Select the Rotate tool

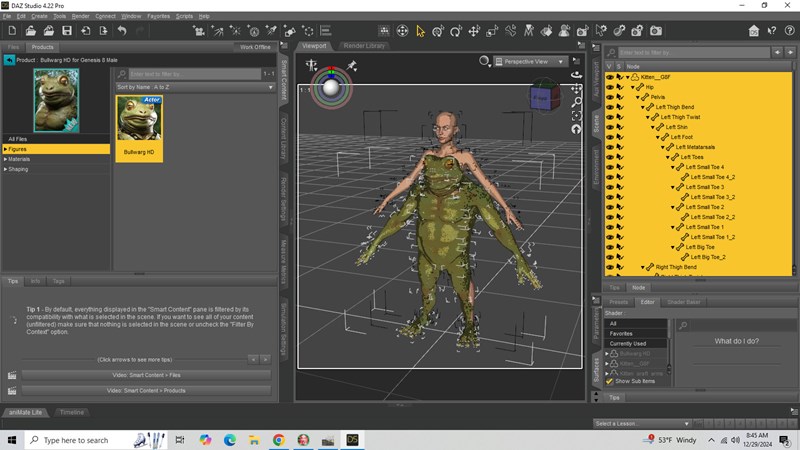[x=456, y=31]
